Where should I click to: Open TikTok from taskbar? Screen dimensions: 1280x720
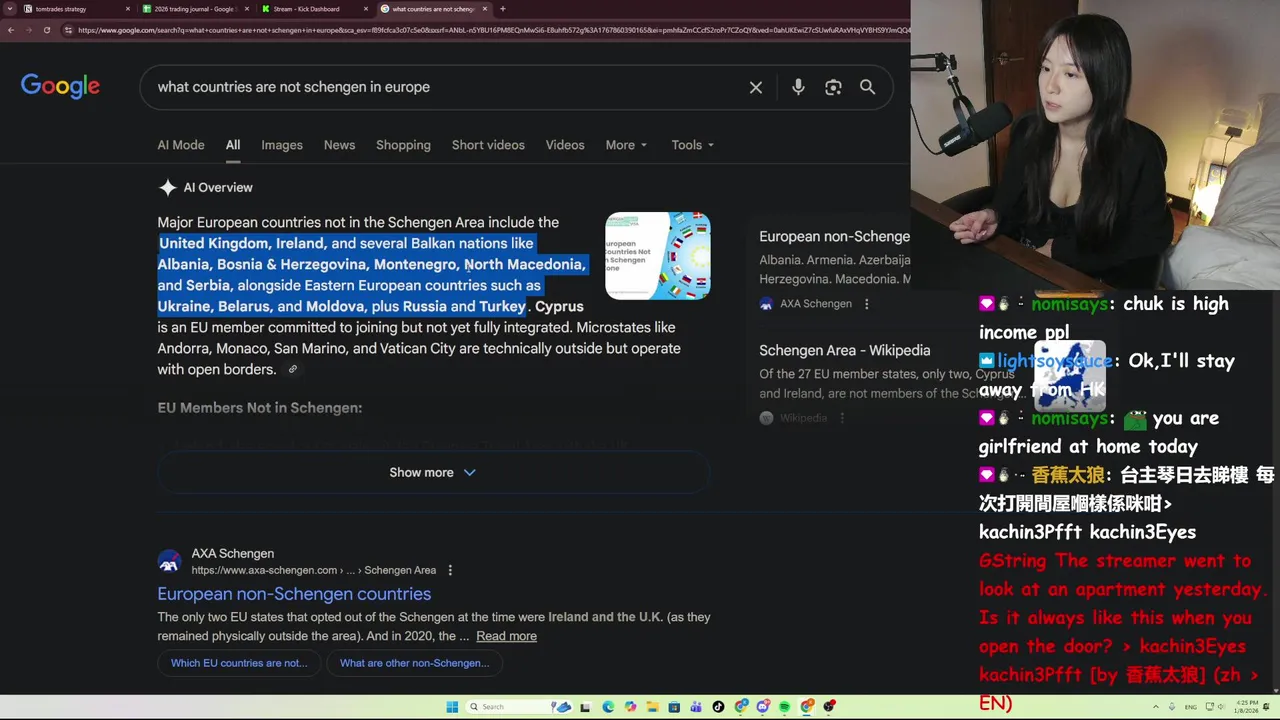pos(718,707)
